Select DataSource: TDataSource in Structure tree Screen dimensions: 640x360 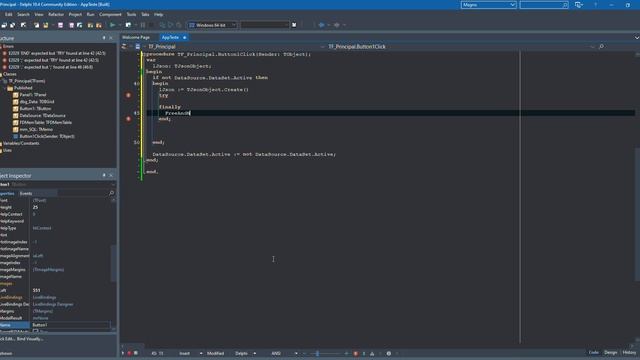[x=42, y=116]
